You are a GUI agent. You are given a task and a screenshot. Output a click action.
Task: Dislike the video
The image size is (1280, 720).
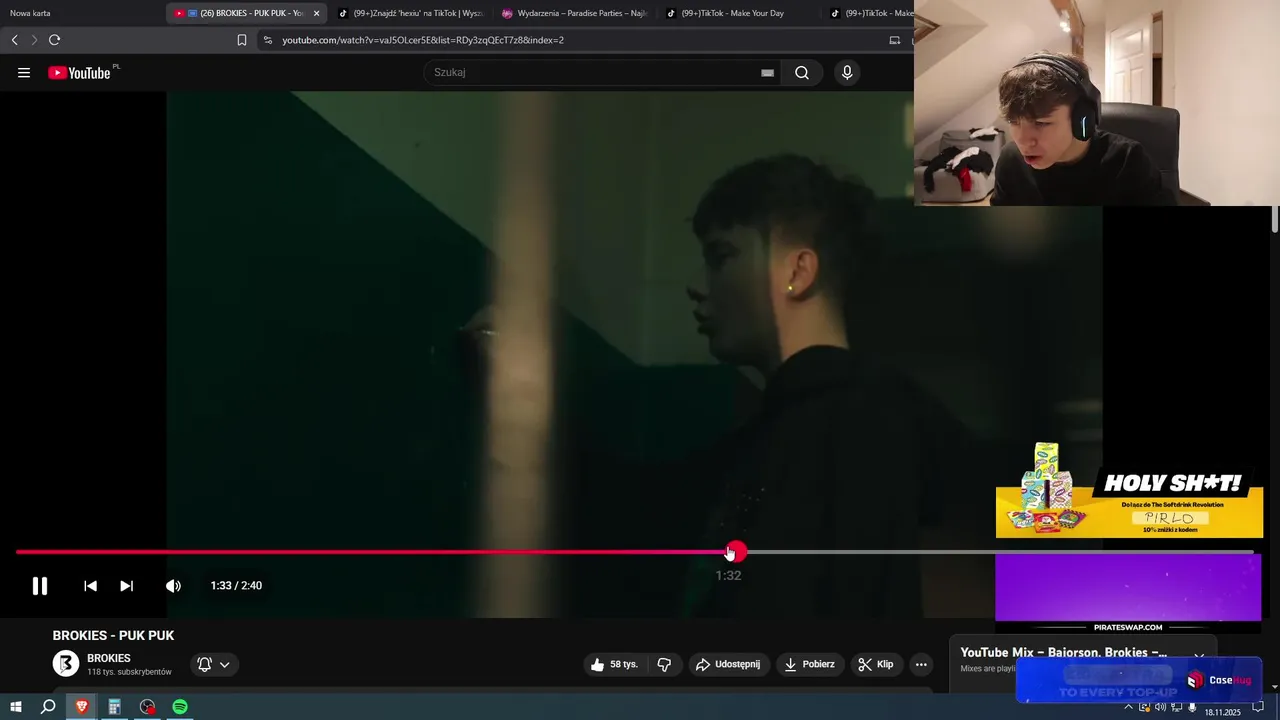[664, 664]
